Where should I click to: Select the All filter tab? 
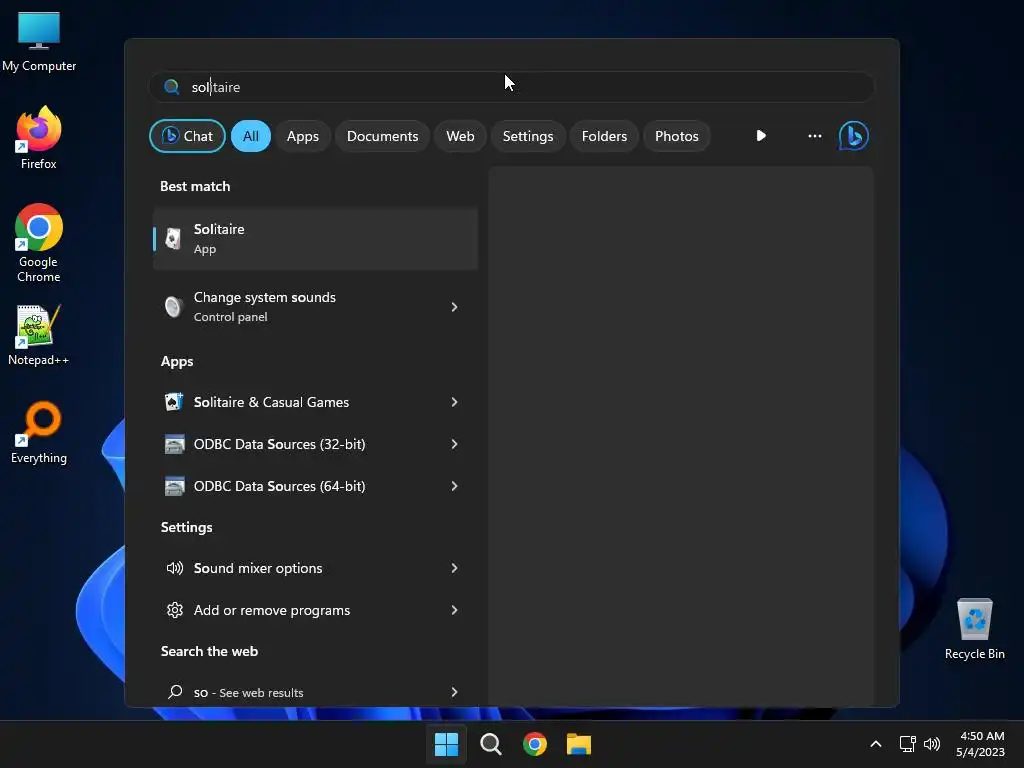pos(251,136)
